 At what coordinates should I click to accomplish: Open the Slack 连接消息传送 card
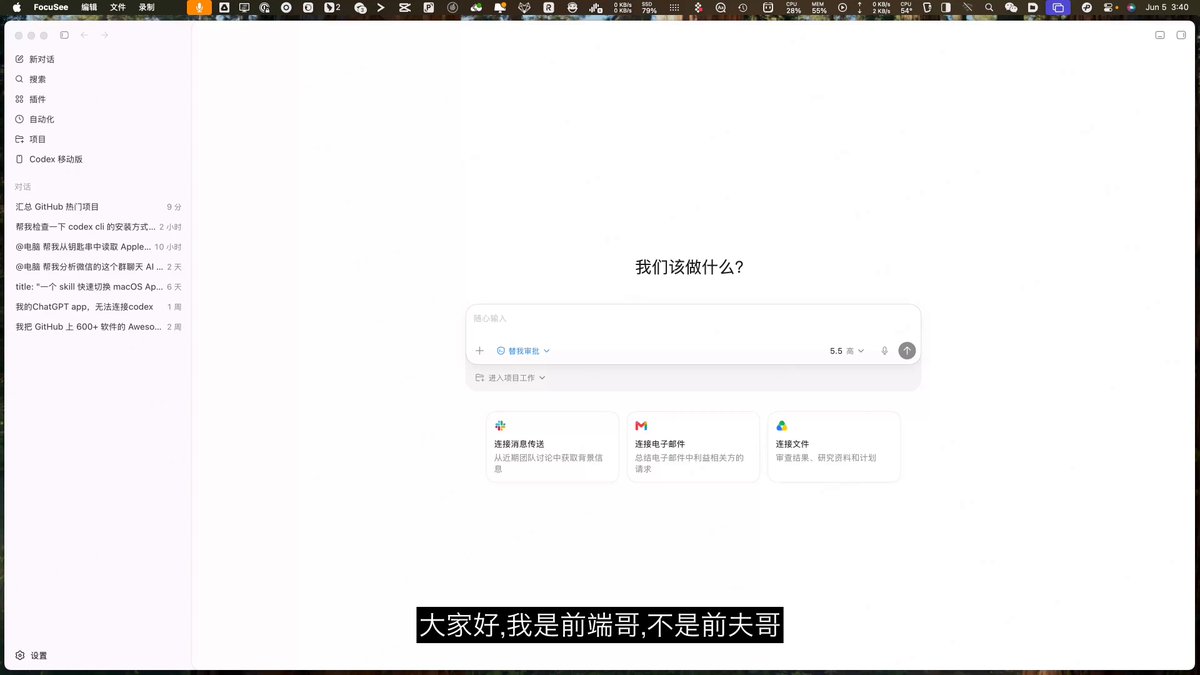click(553, 447)
